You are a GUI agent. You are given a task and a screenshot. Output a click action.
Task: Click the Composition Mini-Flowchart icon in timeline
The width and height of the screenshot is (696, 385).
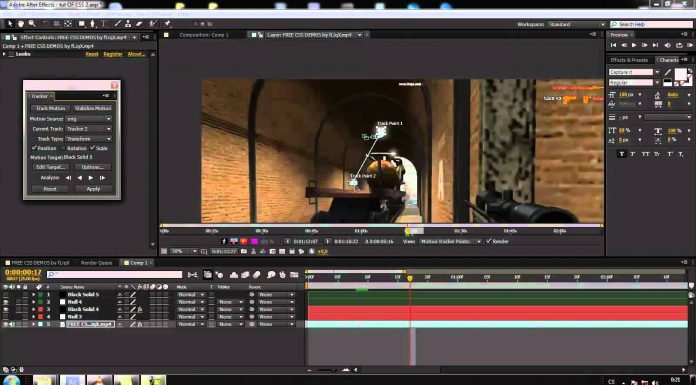192,275
